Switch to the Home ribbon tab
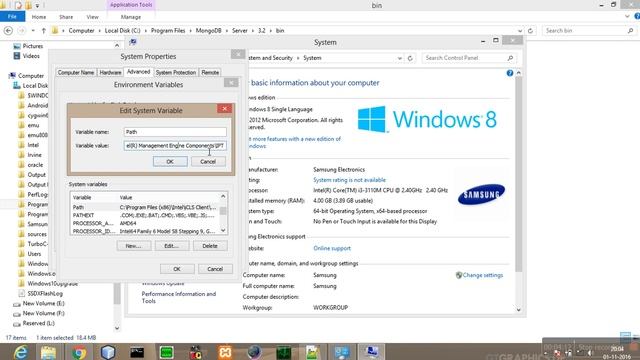Viewport: 640px width, 360px height. [39, 17]
